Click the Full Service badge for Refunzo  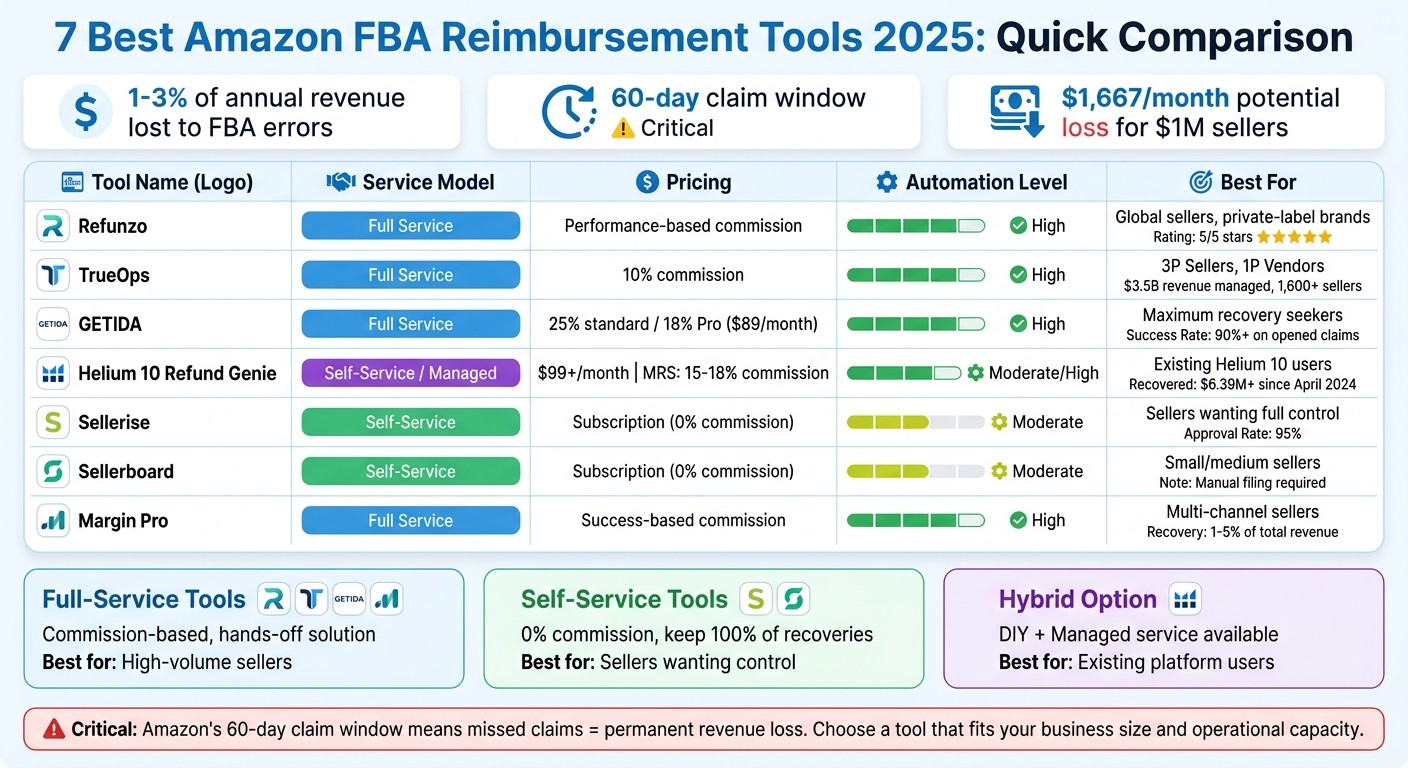click(x=411, y=226)
